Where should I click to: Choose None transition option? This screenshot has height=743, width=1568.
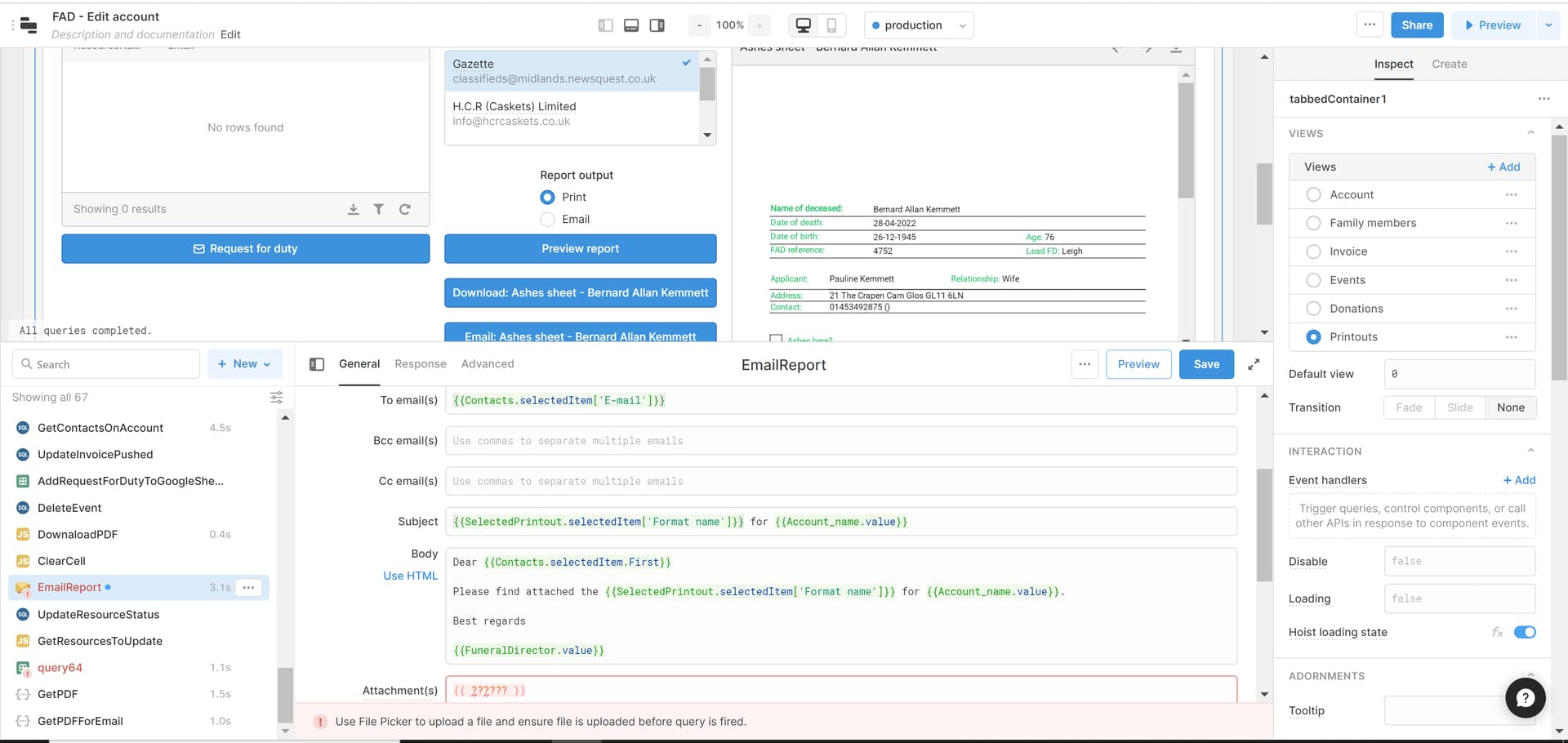point(1511,407)
